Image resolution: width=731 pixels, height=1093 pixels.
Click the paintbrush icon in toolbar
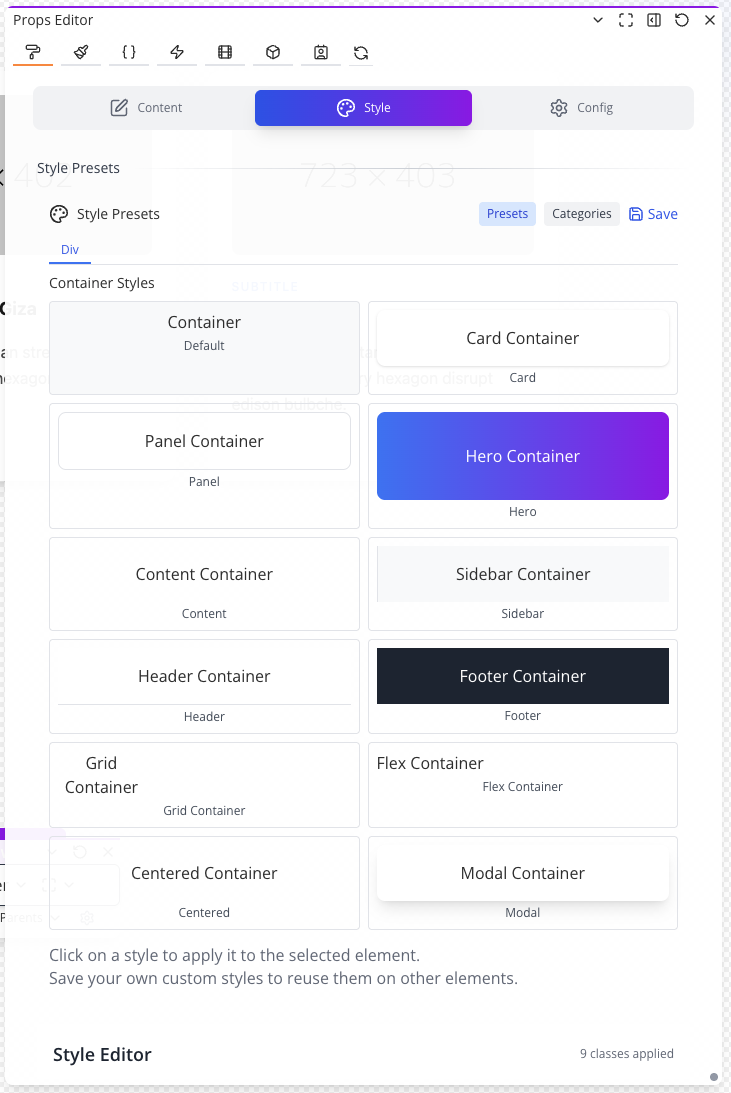coord(81,53)
